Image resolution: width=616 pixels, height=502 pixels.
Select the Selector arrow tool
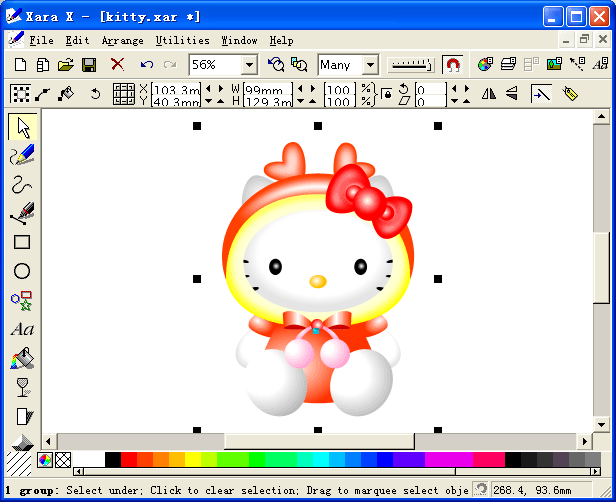[22, 127]
